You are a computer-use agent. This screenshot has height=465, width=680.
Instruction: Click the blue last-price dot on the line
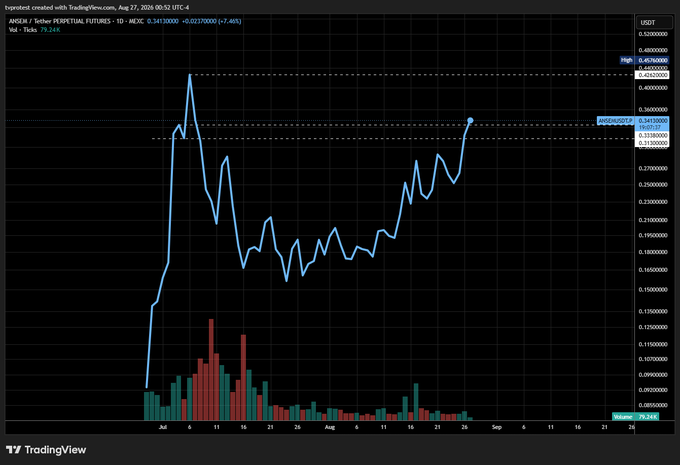coord(470,120)
